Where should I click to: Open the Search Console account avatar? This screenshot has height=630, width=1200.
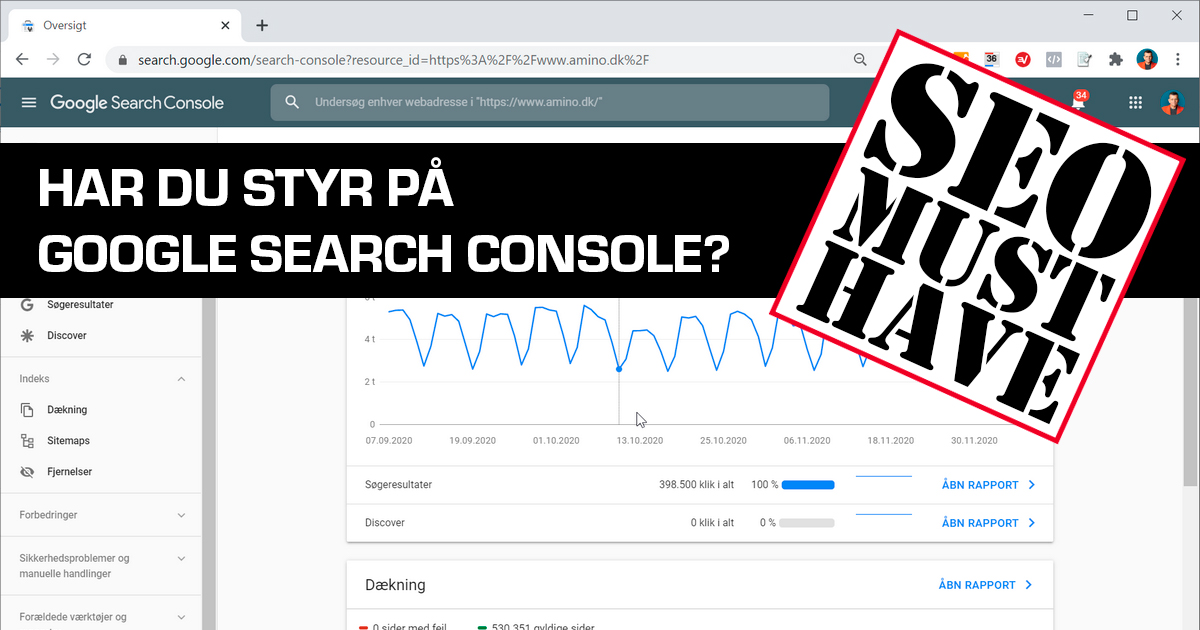tap(1172, 102)
